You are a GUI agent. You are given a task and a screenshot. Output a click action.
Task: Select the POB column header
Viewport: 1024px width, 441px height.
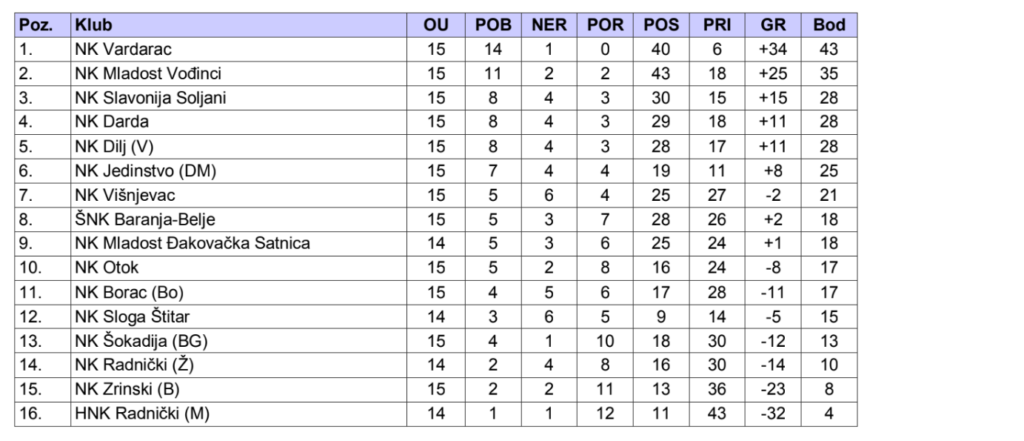point(492,25)
